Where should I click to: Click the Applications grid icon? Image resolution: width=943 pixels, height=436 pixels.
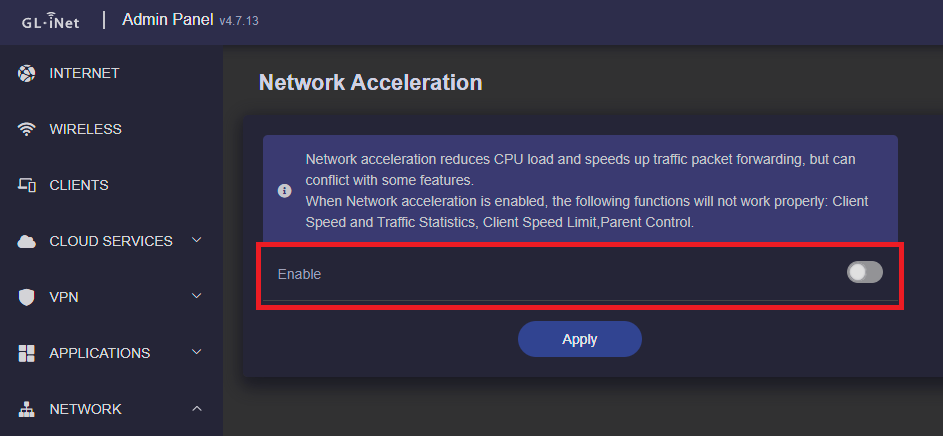tap(27, 353)
